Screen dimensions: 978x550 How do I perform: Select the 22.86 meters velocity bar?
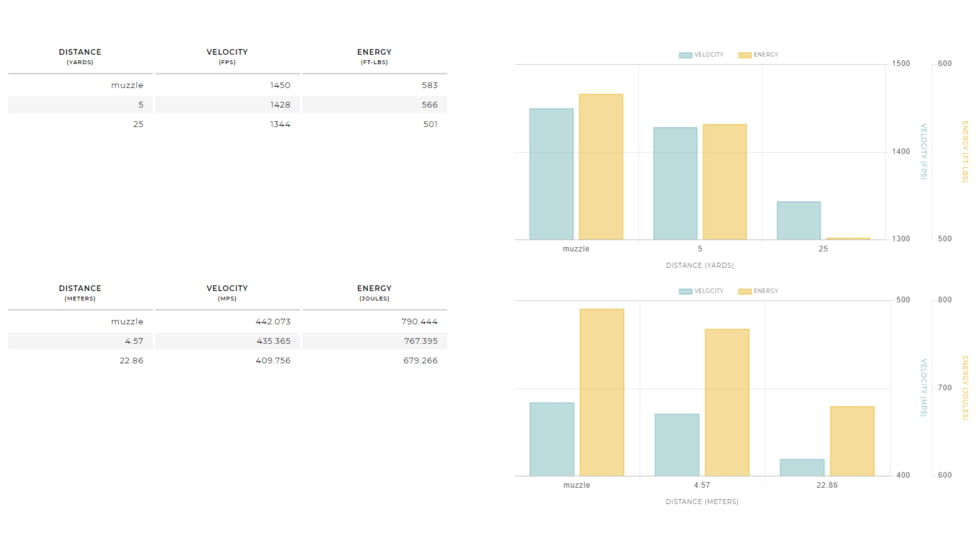802,467
